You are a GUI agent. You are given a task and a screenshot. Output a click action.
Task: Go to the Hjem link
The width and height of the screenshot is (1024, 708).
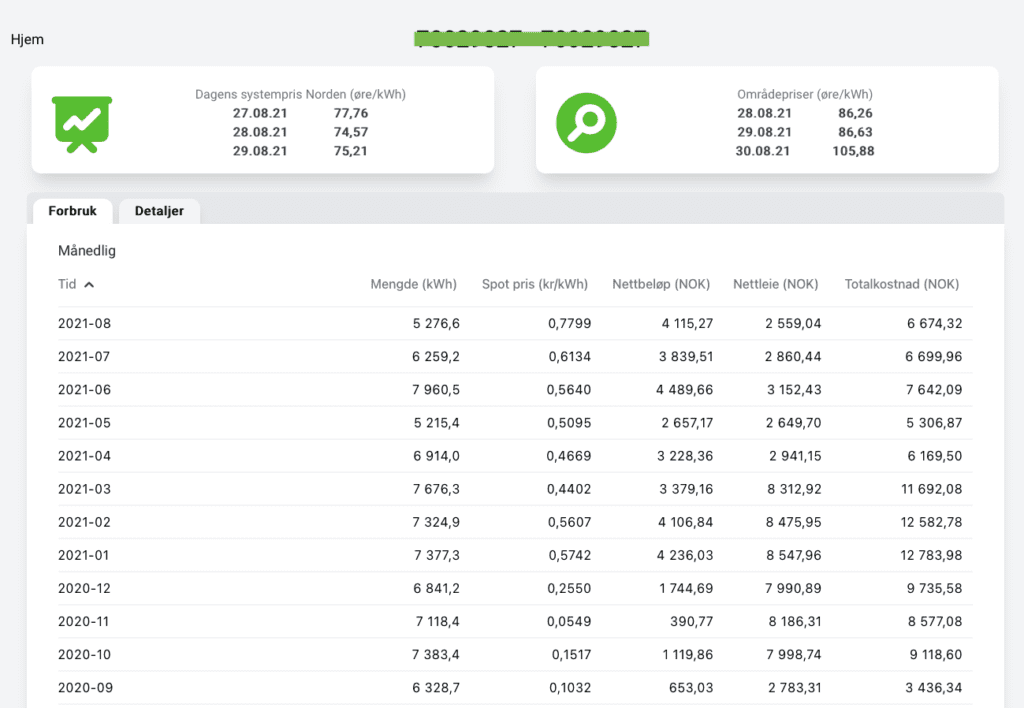coord(27,39)
